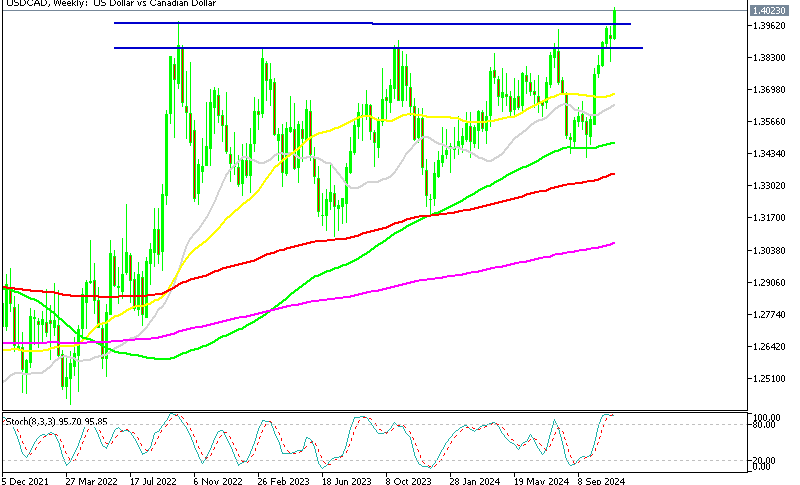Select the lower blue resistance line

(x=378, y=48)
